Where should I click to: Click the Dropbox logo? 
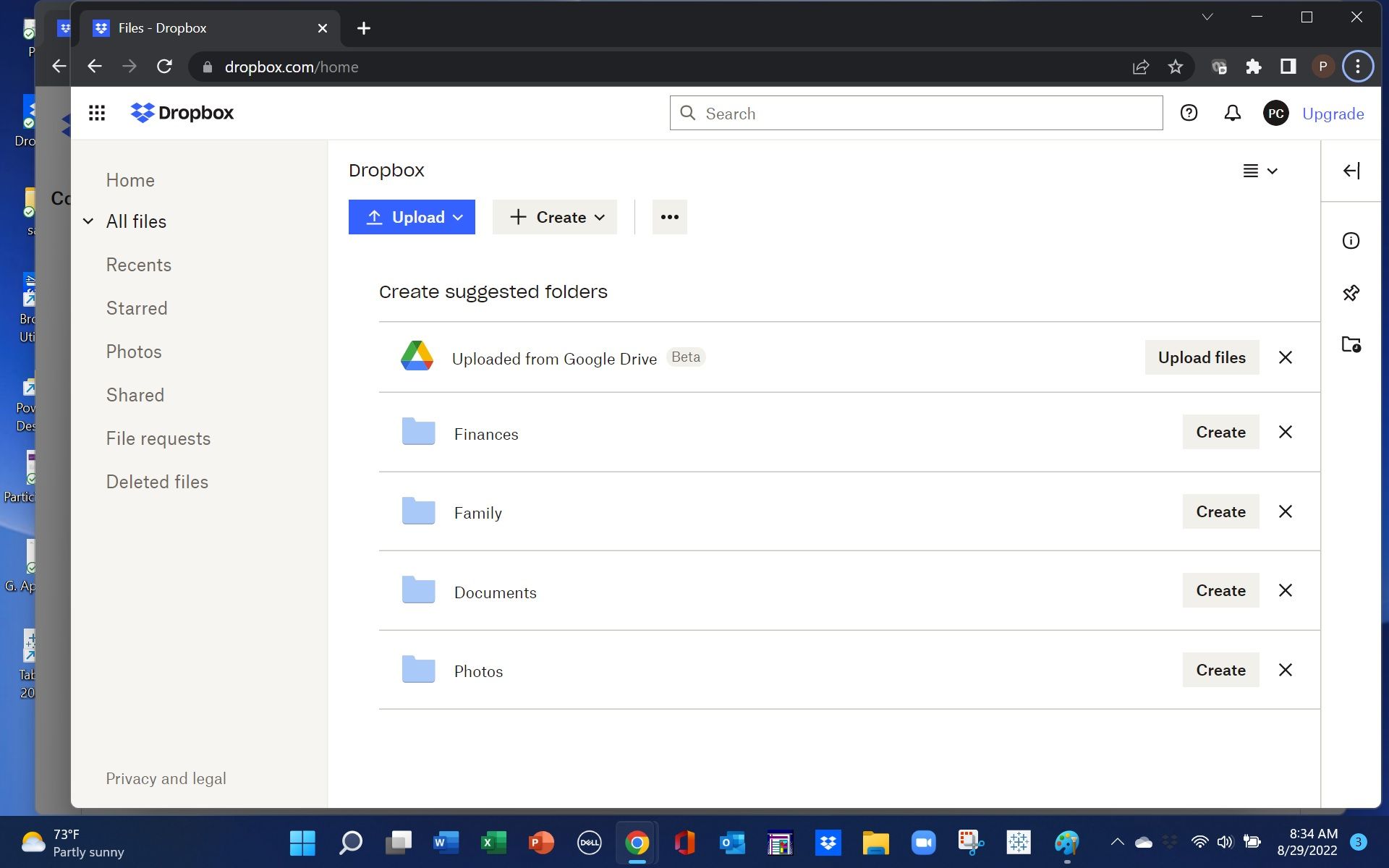click(x=182, y=113)
